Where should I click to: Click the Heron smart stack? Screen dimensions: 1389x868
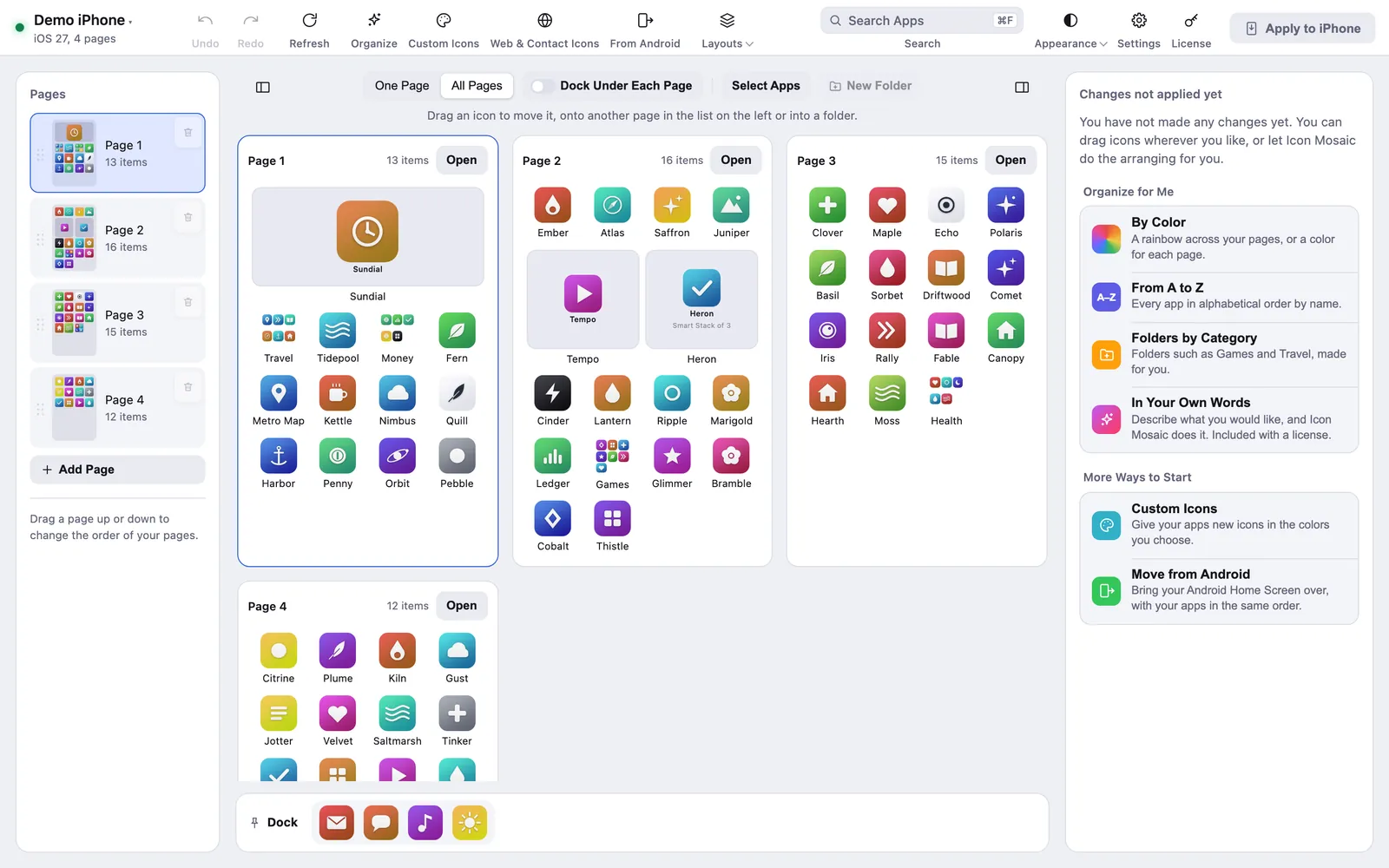click(701, 299)
